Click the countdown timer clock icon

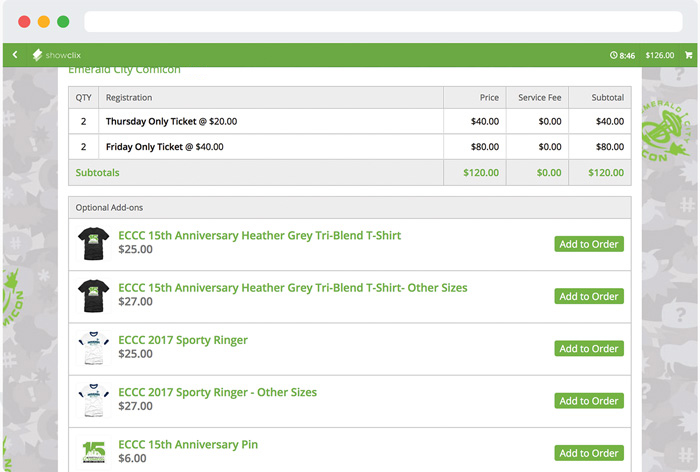613,56
